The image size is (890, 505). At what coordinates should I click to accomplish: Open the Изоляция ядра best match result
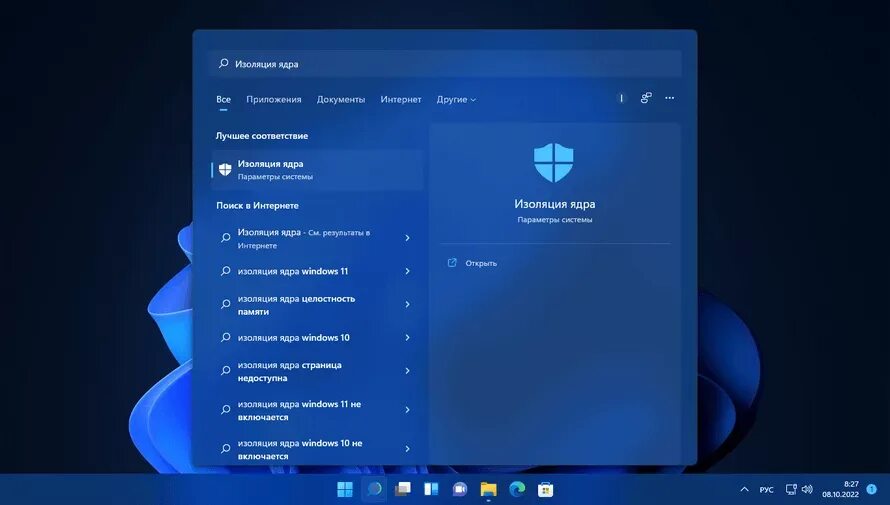pyautogui.click(x=317, y=170)
